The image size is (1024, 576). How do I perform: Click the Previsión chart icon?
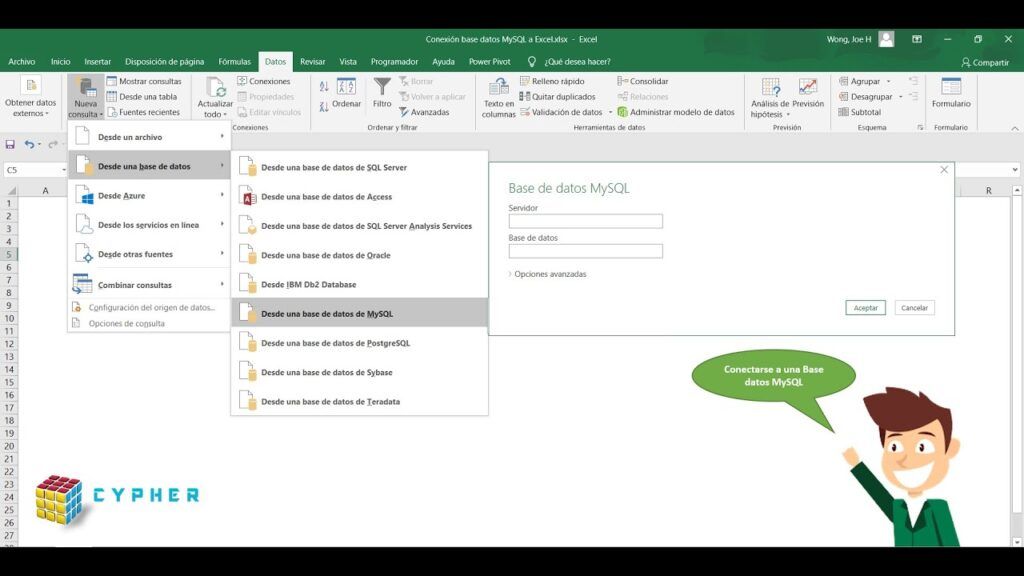[808, 86]
